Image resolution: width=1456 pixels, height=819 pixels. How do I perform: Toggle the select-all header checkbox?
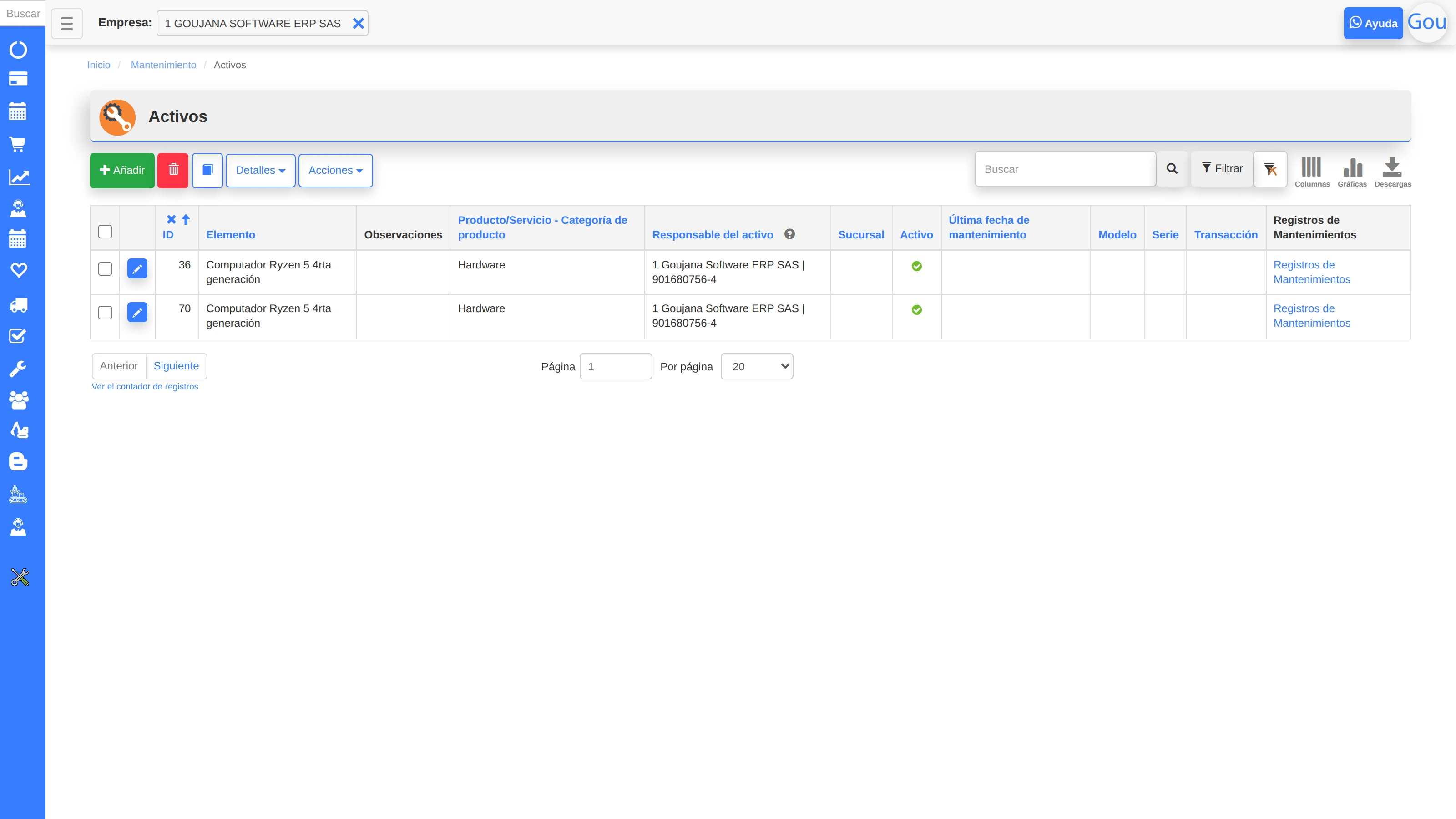[x=105, y=232]
